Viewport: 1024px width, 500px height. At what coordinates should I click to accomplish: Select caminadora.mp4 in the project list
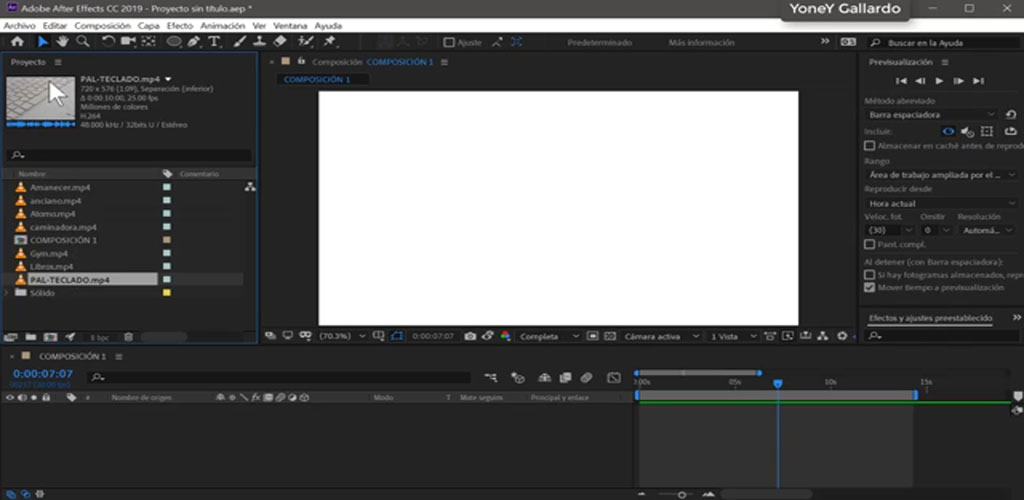pos(62,227)
